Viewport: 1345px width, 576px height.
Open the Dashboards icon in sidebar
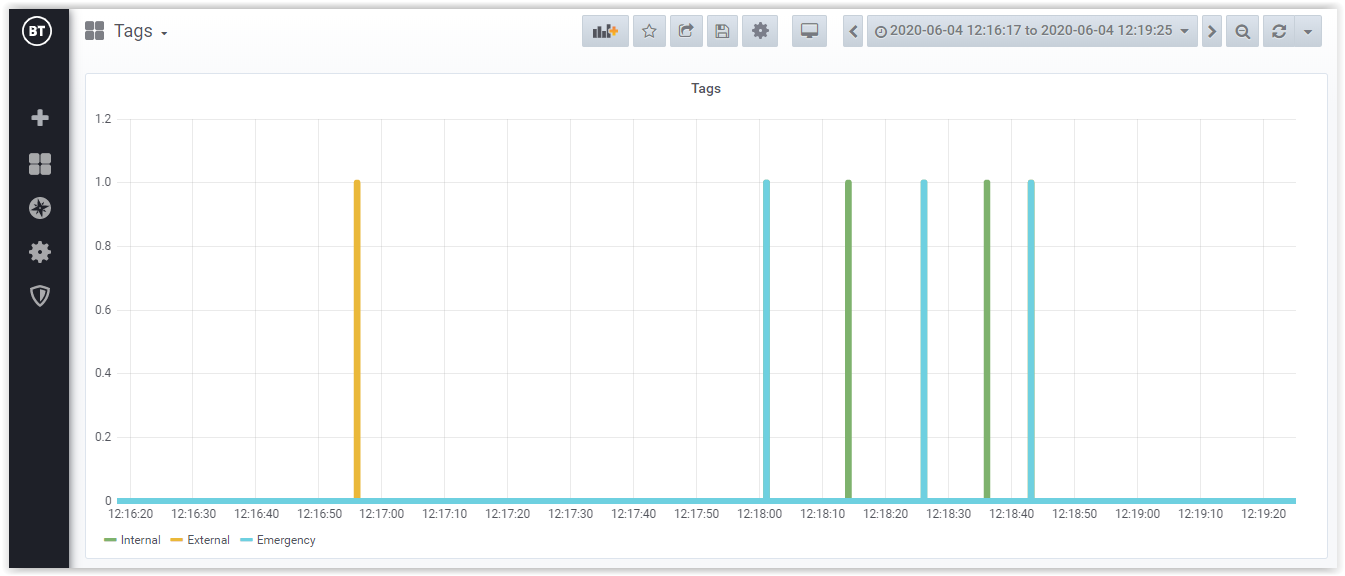[40, 164]
